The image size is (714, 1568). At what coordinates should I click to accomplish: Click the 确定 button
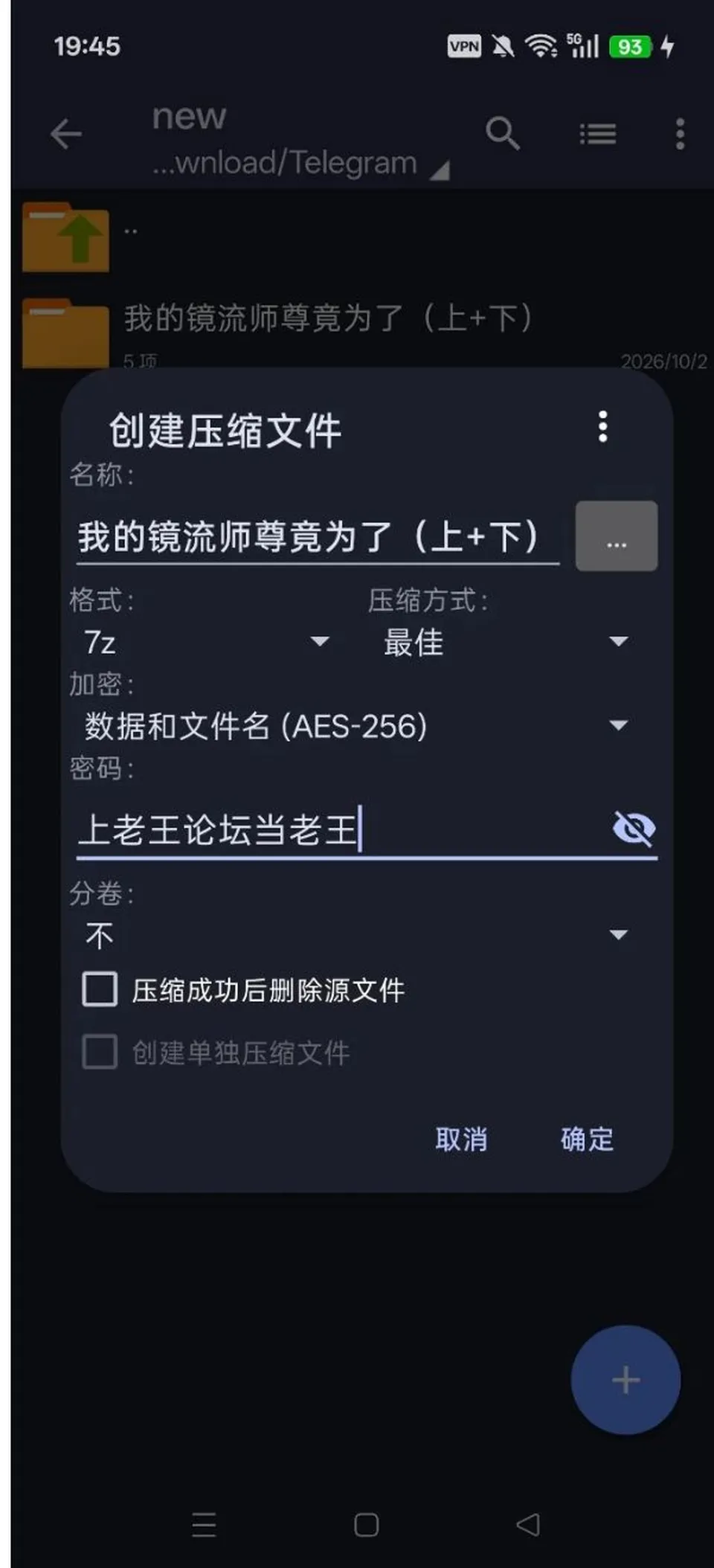pos(587,1139)
